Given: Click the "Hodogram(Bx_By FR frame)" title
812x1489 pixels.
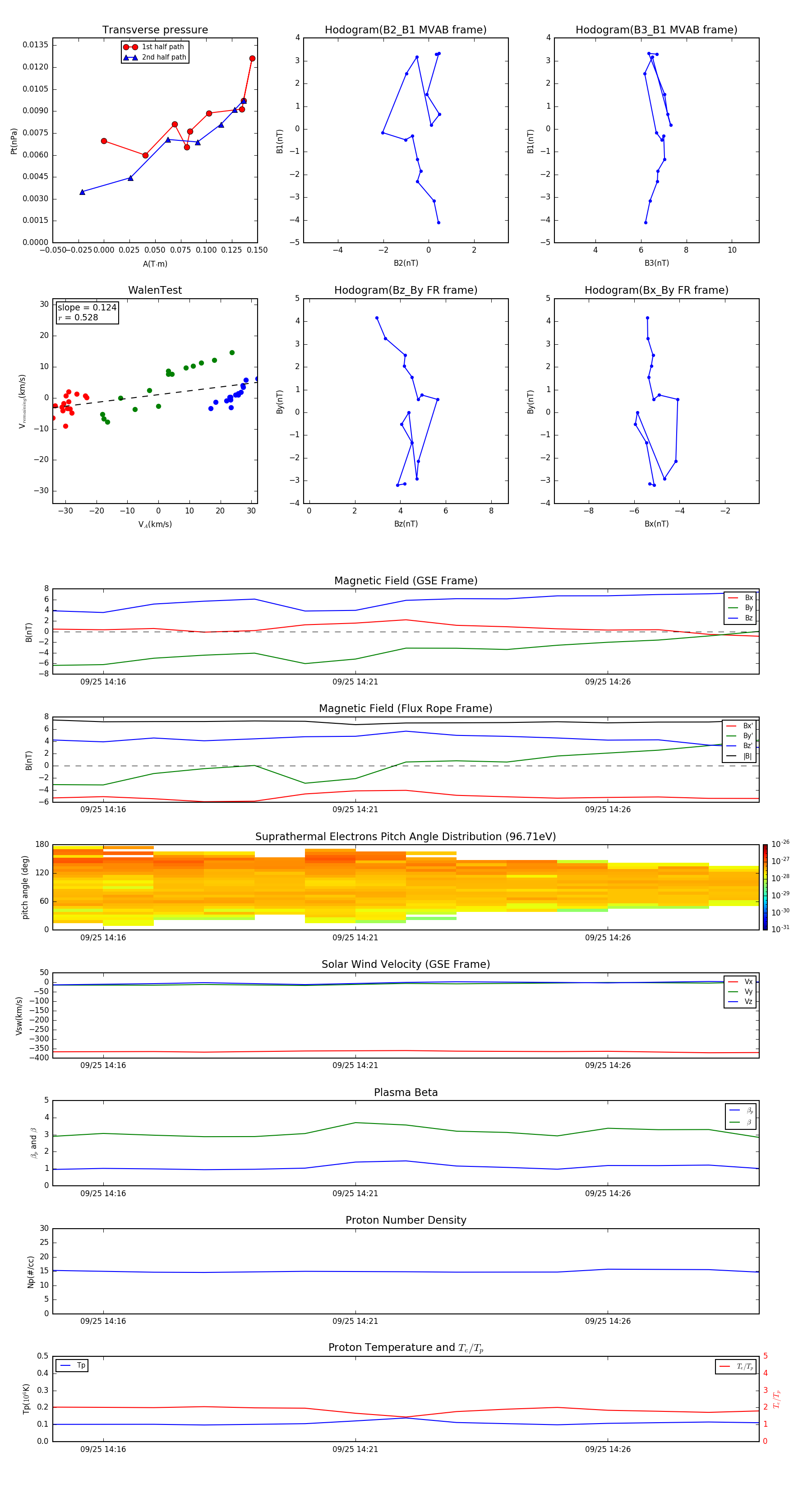Looking at the screenshot, I should 656,290.
